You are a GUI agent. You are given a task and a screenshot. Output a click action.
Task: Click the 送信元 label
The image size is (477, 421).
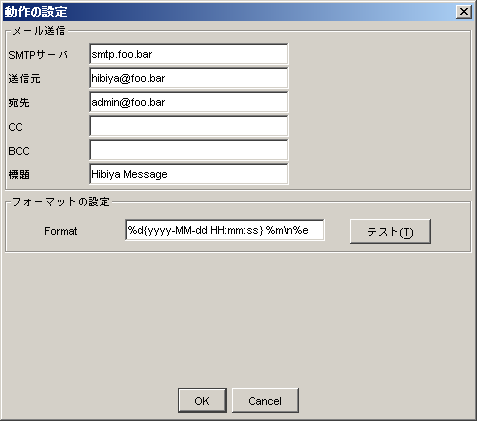(x=24, y=79)
